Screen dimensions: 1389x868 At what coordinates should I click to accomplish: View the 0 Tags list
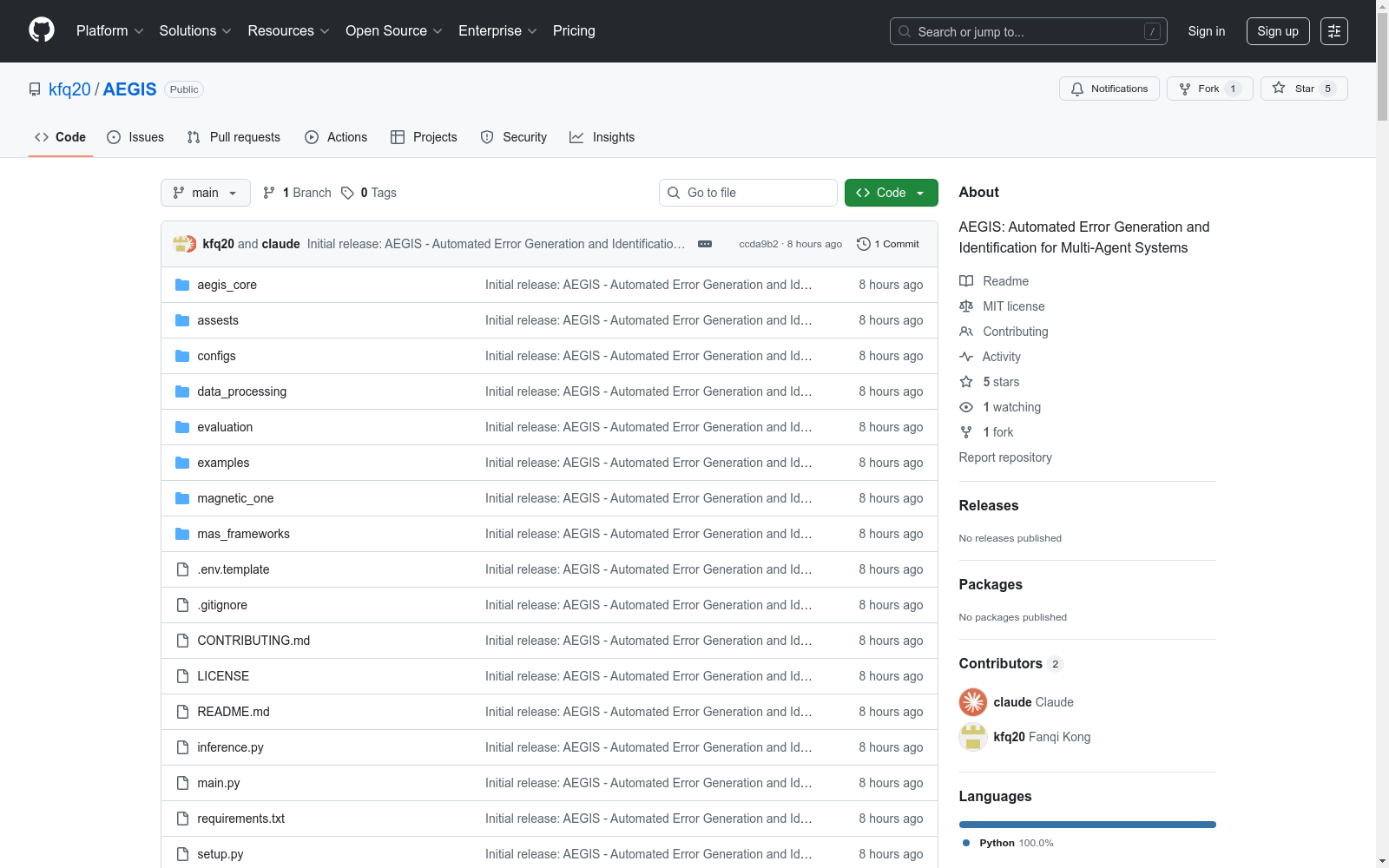[x=369, y=193]
